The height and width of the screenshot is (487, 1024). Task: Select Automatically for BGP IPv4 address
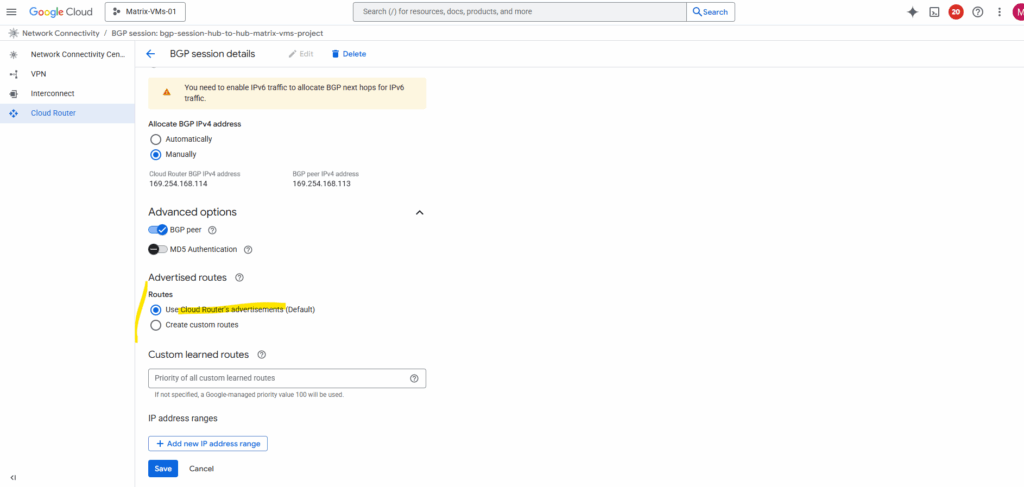click(x=155, y=139)
